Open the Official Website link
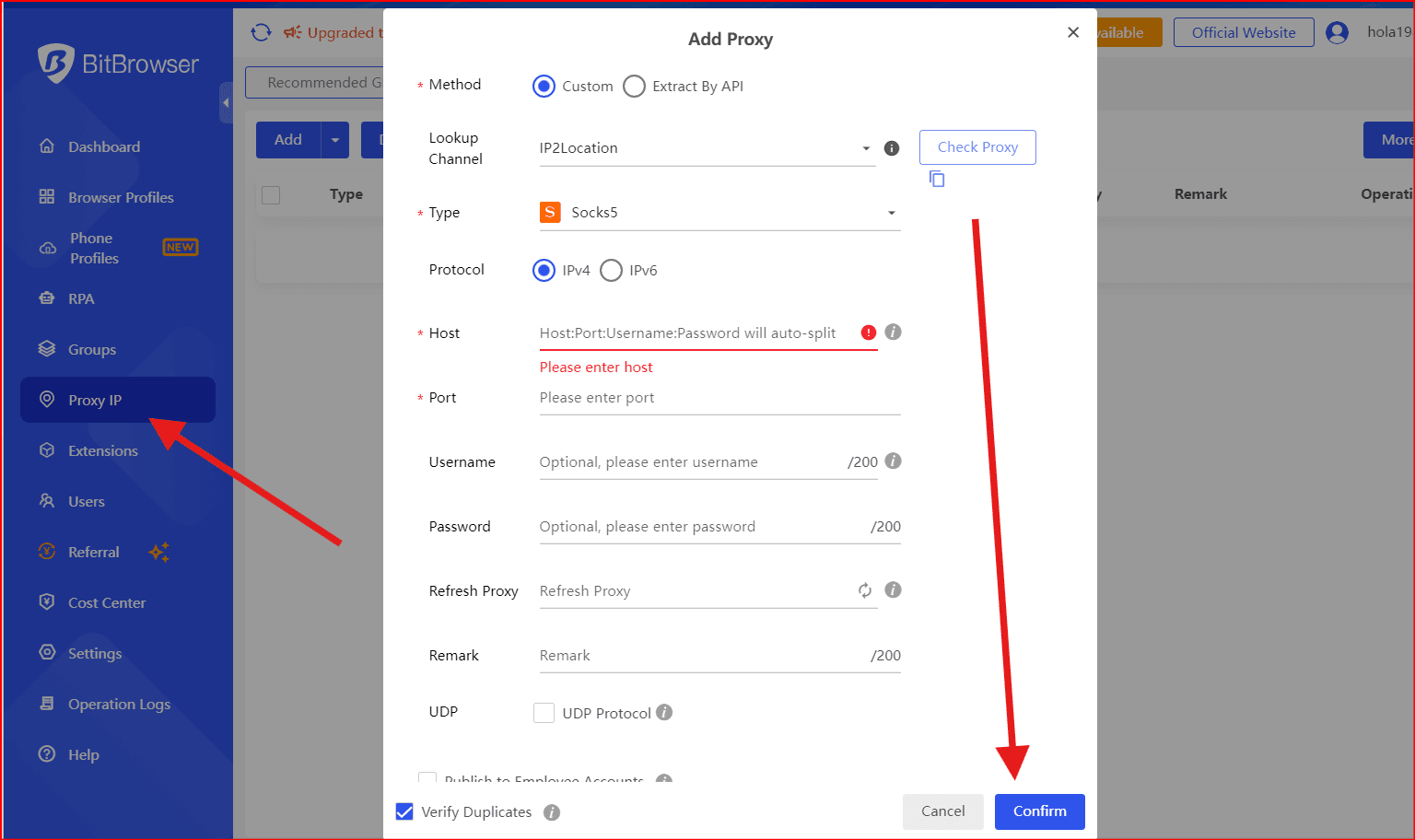The image size is (1415, 840). 1244,32
